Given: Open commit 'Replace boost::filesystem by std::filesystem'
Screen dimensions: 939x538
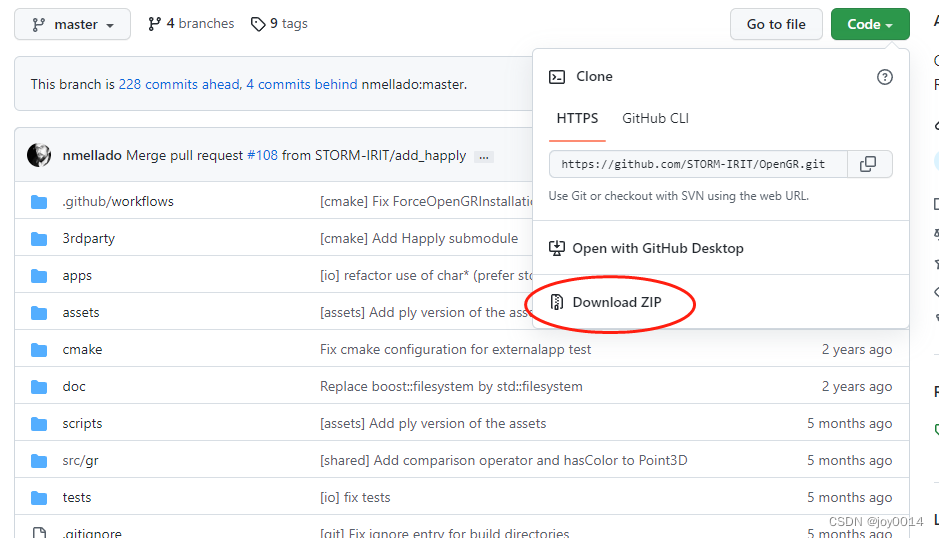Looking at the screenshot, I should click(x=451, y=386).
